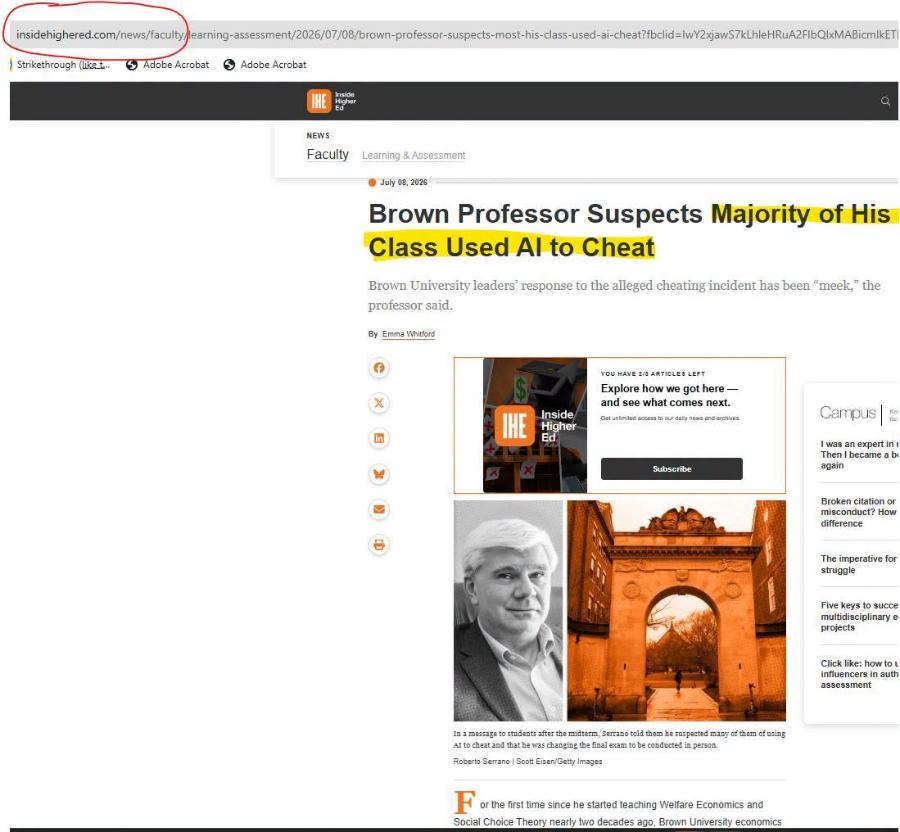Share article on Bluesky butterfly icon
This screenshot has width=900, height=832.
pyautogui.click(x=379, y=474)
